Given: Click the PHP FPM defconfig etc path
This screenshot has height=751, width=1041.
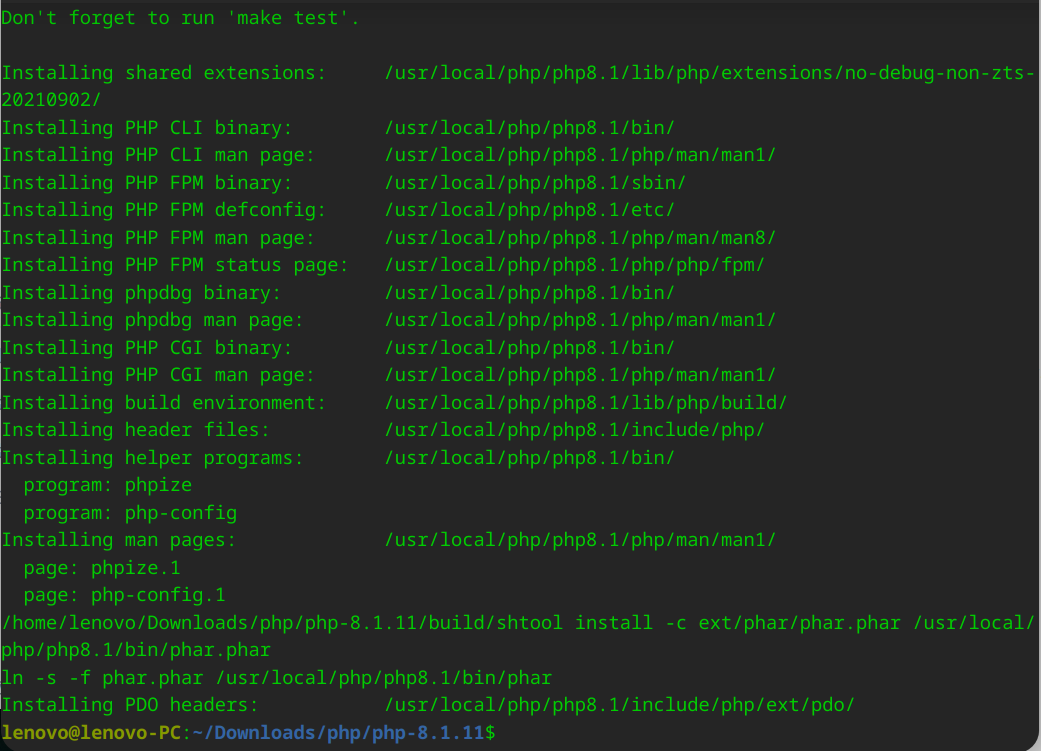Looking at the screenshot, I should coord(529,210).
